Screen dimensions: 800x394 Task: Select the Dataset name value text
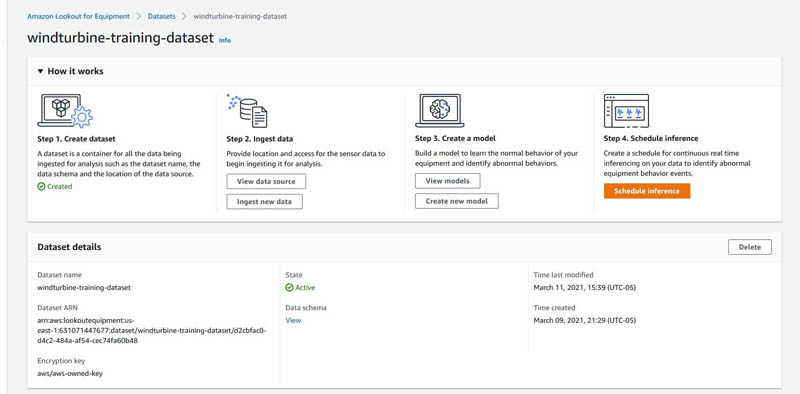click(x=84, y=287)
